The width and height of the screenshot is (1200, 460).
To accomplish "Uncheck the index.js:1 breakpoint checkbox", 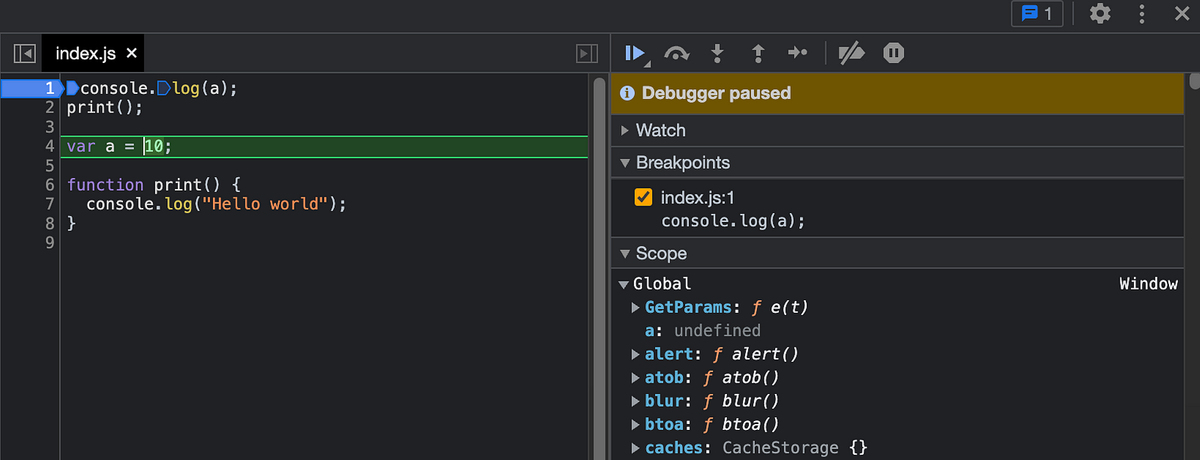I will pos(644,198).
